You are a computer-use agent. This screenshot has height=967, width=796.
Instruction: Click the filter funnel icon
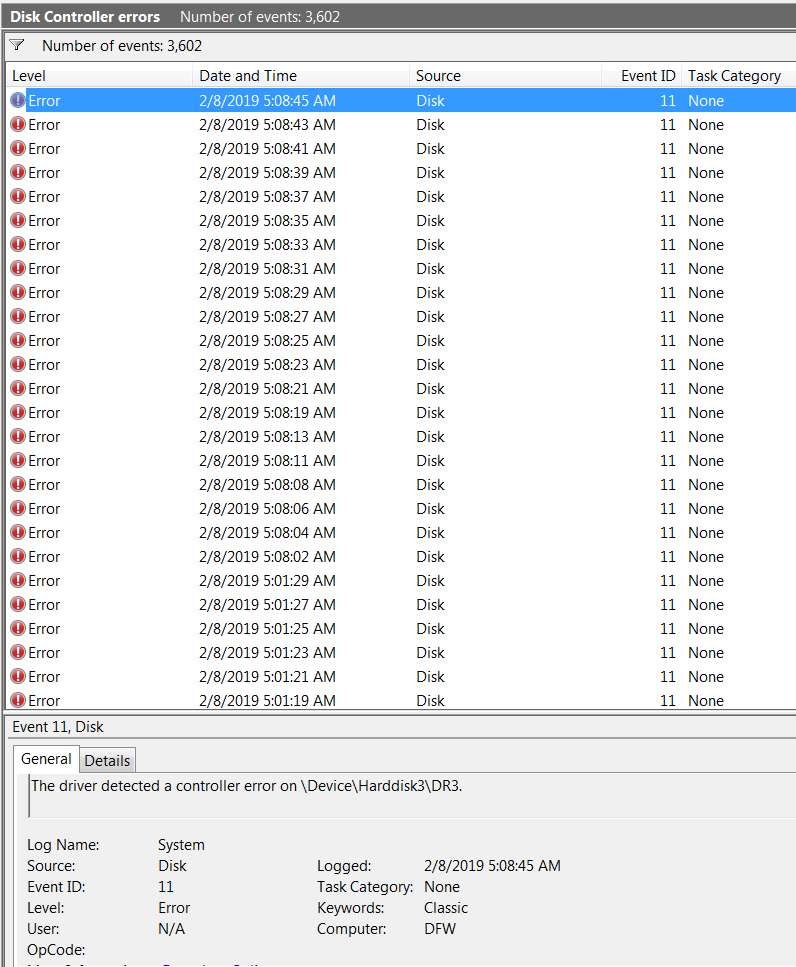17,45
